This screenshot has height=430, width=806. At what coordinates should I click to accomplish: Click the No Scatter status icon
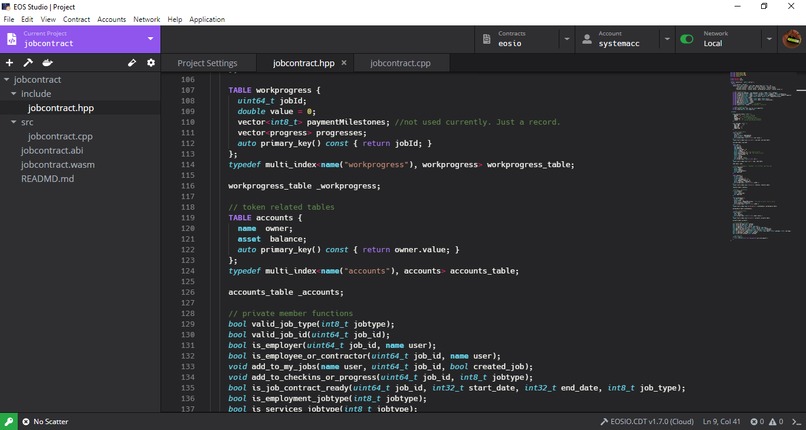[x=26, y=422]
